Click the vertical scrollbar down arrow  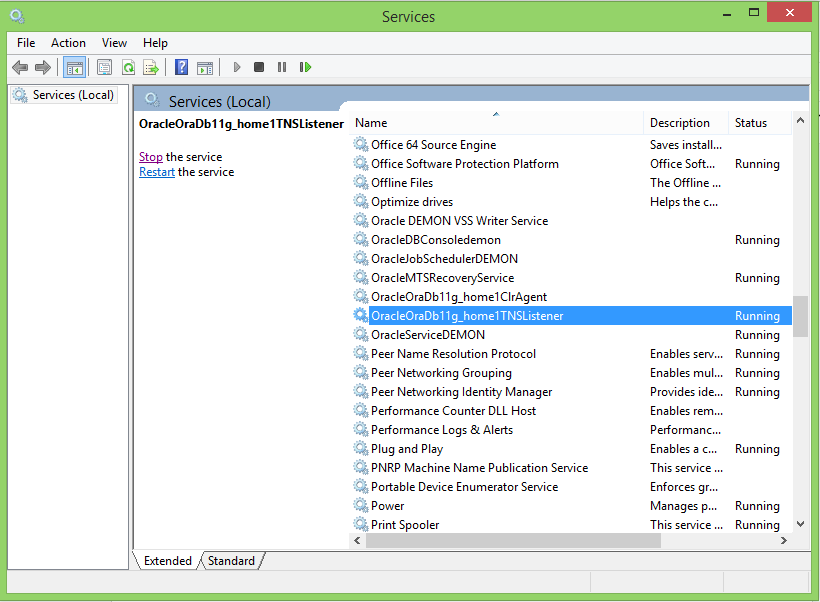(800, 524)
